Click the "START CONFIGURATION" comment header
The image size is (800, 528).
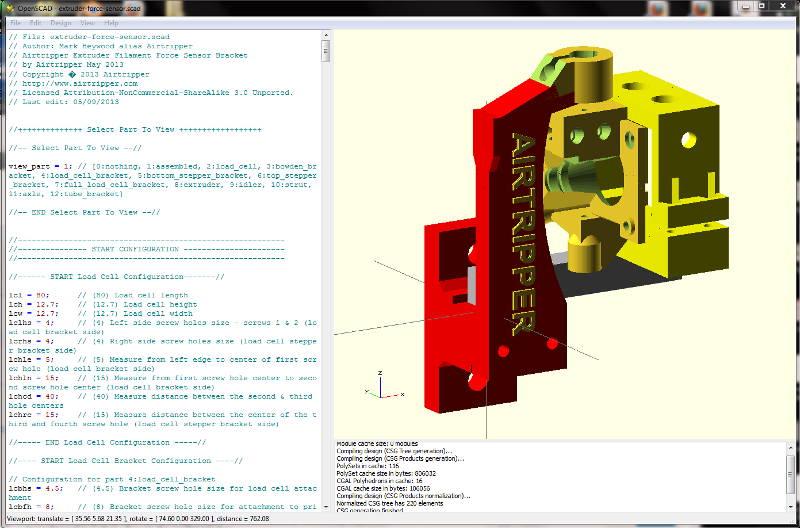(x=135, y=249)
